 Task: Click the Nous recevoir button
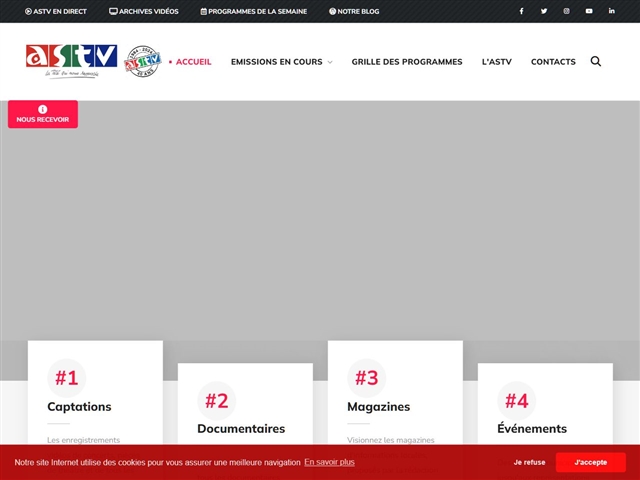pyautogui.click(x=43, y=114)
